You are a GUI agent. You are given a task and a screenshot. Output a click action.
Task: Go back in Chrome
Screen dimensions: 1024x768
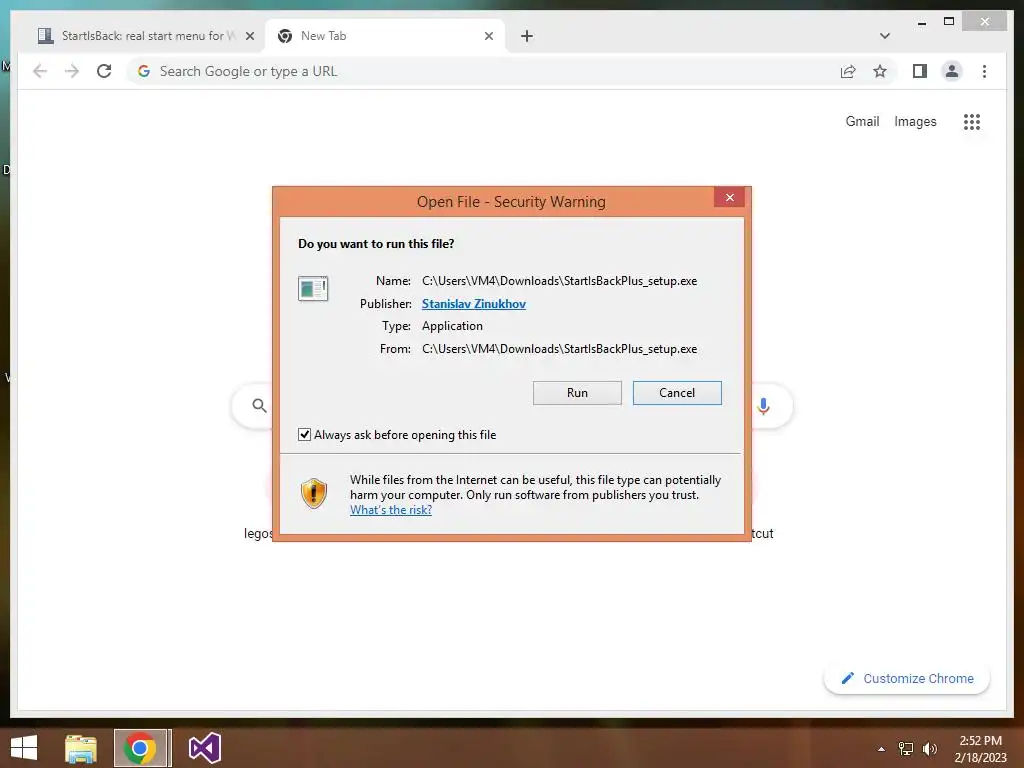pos(40,71)
